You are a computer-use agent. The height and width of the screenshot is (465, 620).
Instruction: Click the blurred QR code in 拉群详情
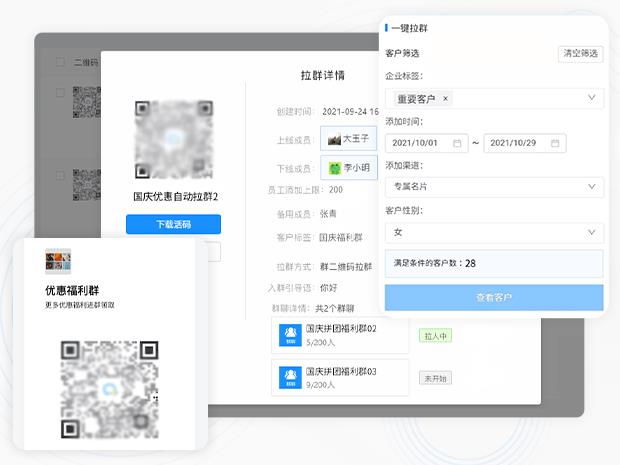(x=174, y=140)
